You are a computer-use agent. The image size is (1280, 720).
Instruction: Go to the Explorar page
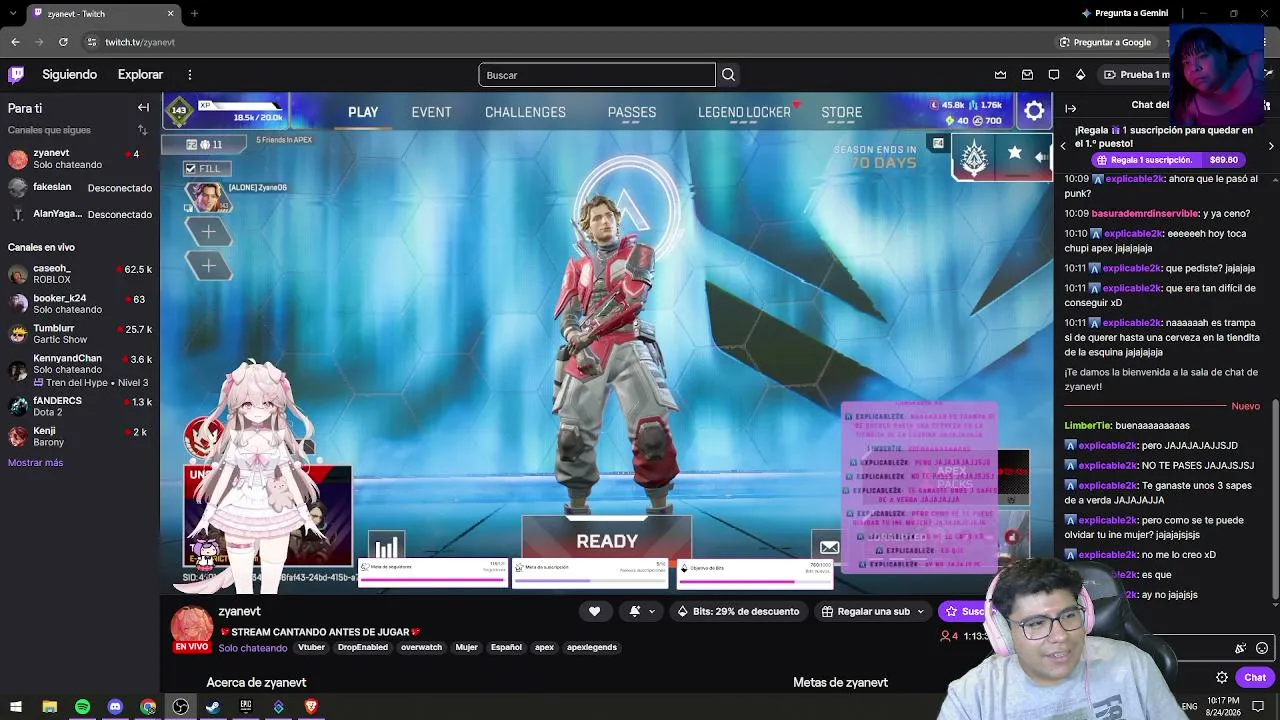tap(140, 74)
